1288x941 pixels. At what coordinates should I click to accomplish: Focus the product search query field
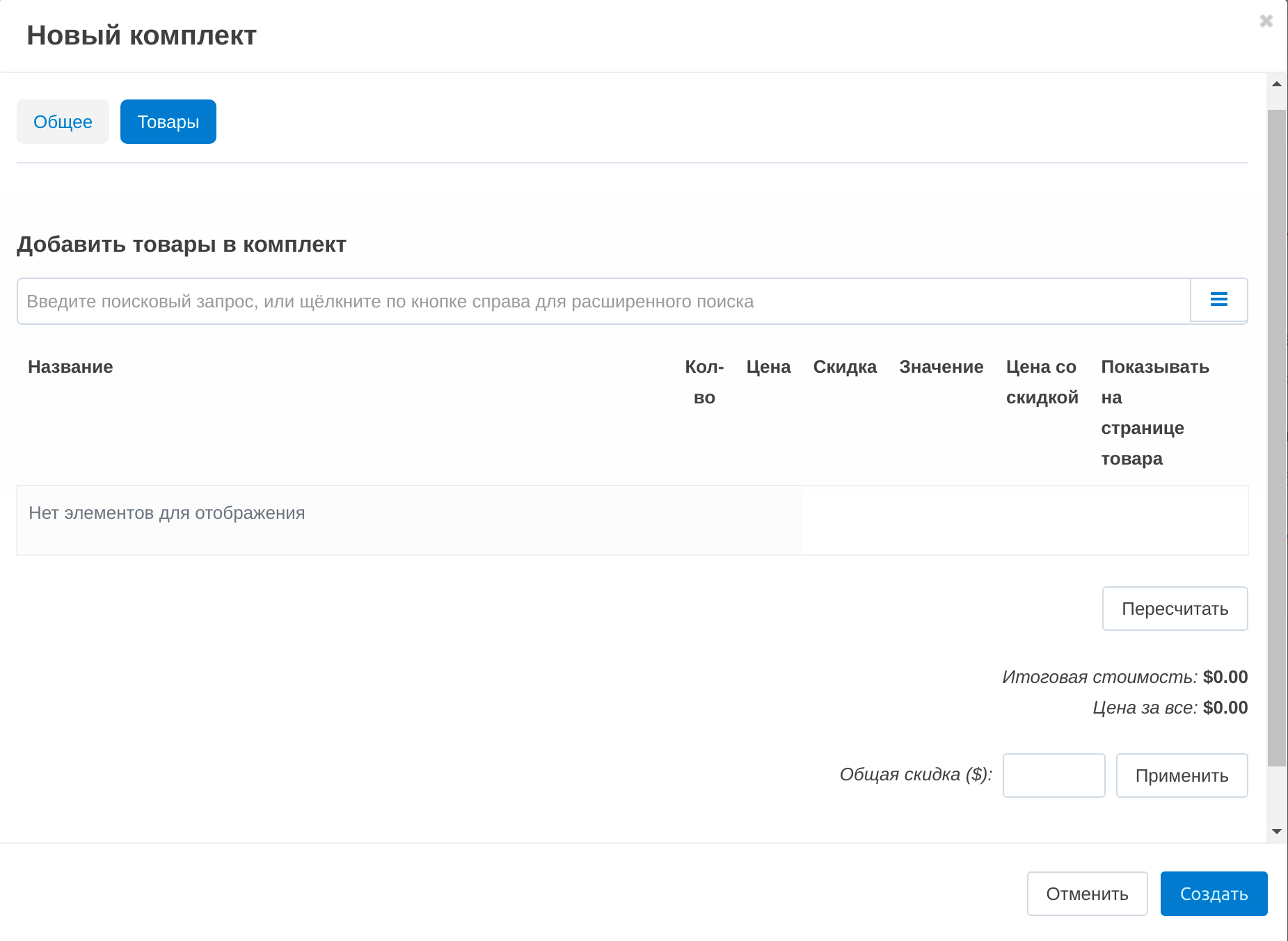[603, 301]
